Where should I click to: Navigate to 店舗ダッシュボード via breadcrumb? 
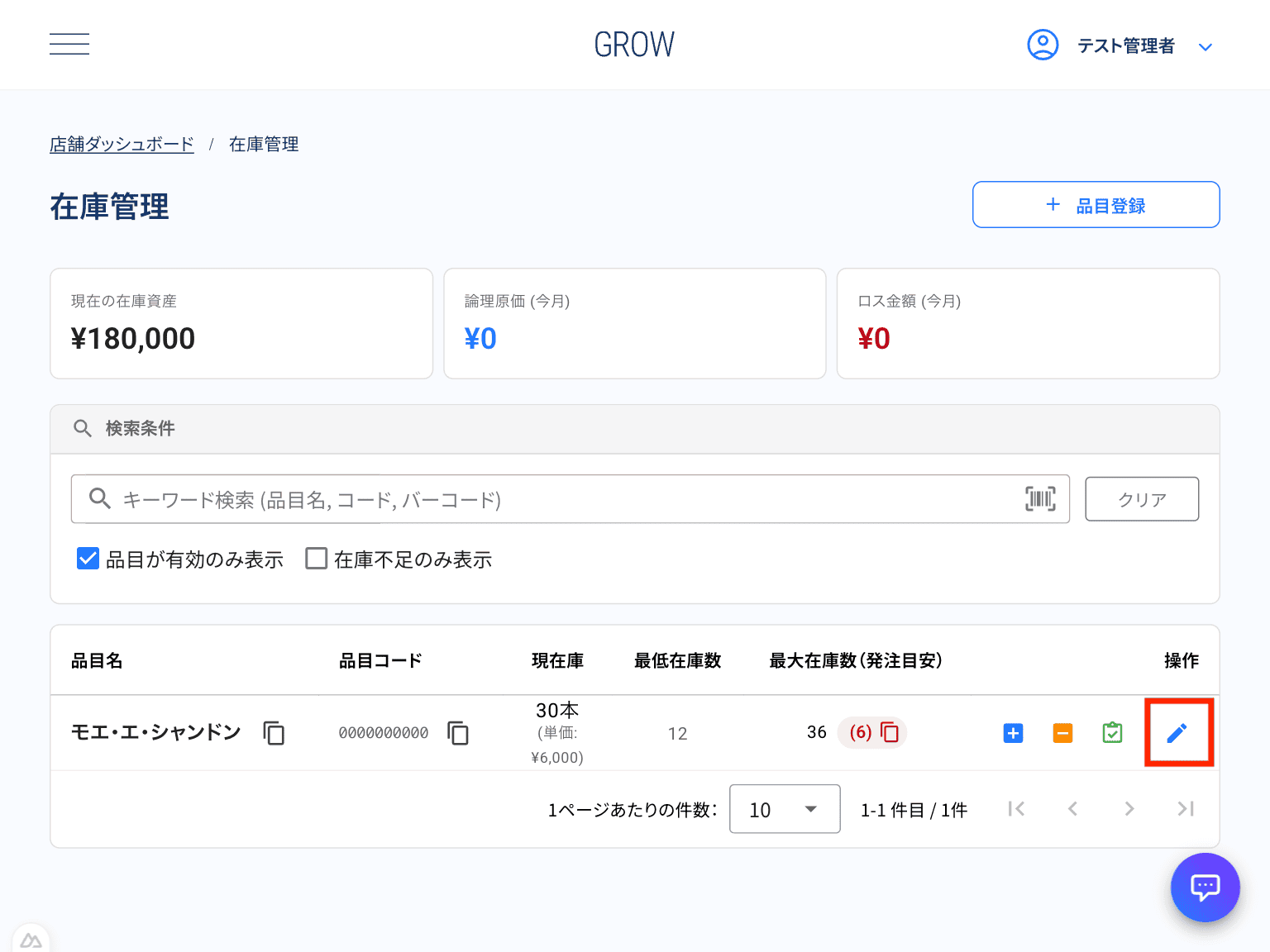121,143
